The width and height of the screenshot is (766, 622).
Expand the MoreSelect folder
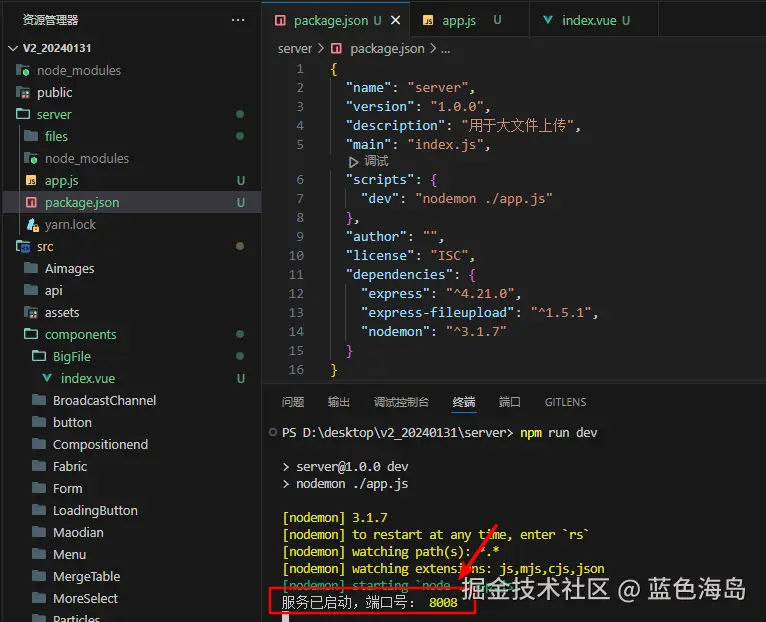(85, 598)
